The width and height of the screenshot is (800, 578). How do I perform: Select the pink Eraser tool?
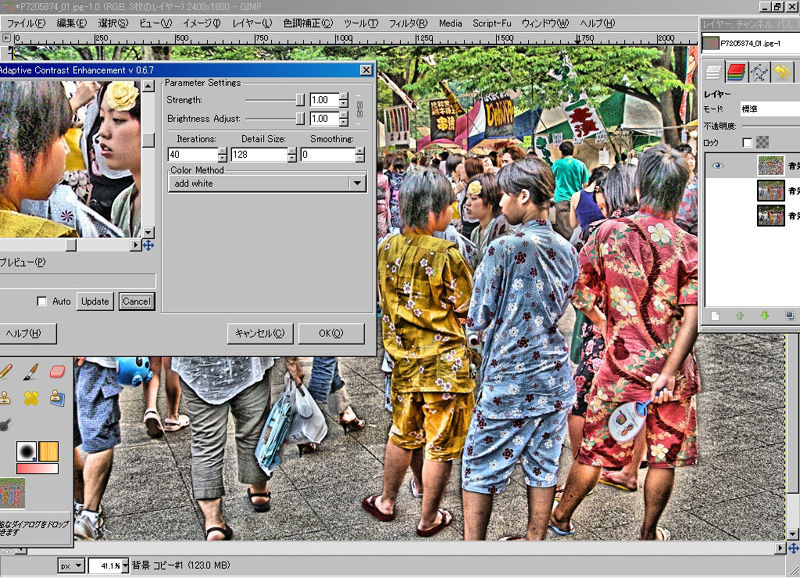(x=57, y=371)
